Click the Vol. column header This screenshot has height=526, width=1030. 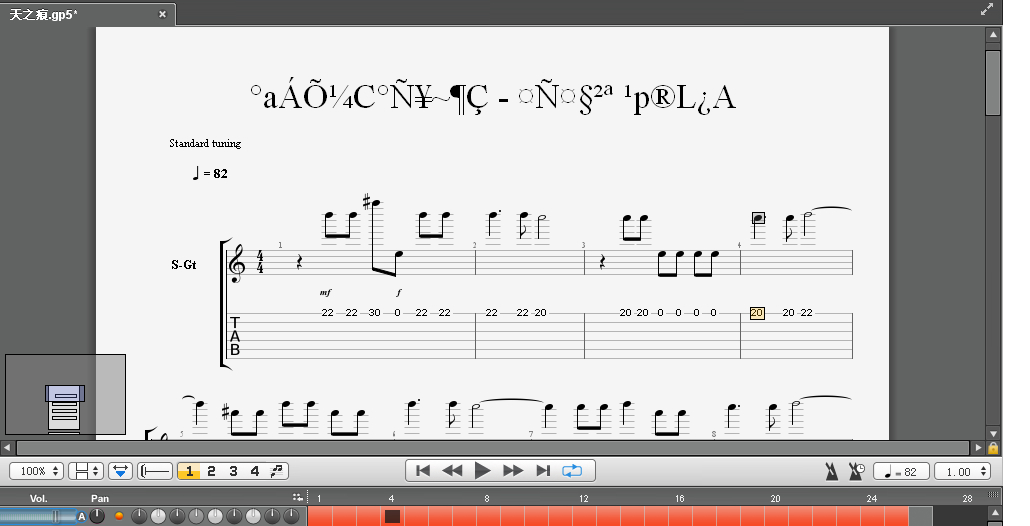pyautogui.click(x=38, y=498)
